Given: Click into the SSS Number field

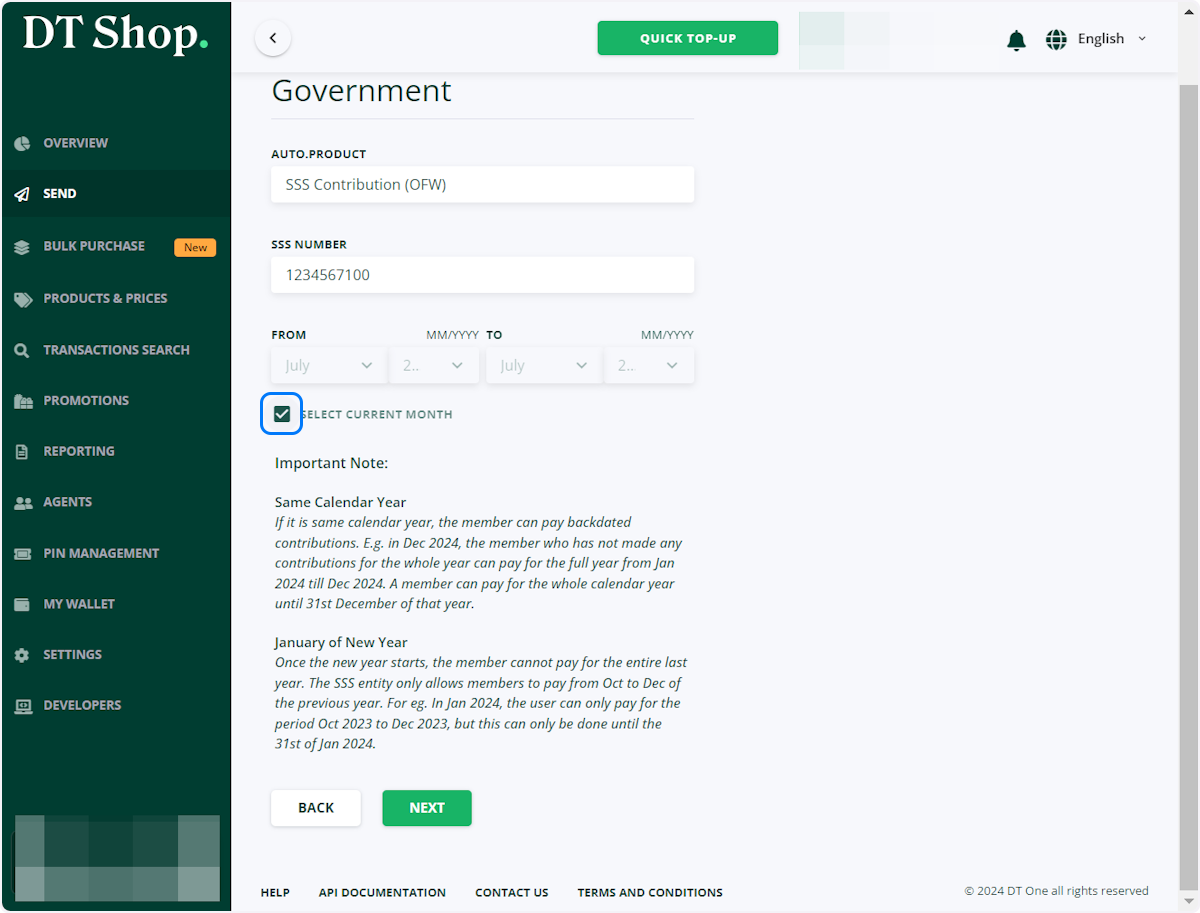Looking at the screenshot, I should (482, 275).
